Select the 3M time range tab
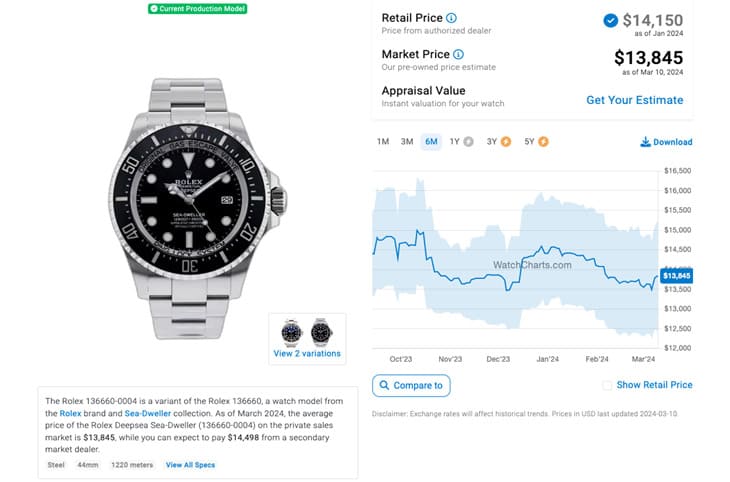730x482 pixels. click(407, 142)
